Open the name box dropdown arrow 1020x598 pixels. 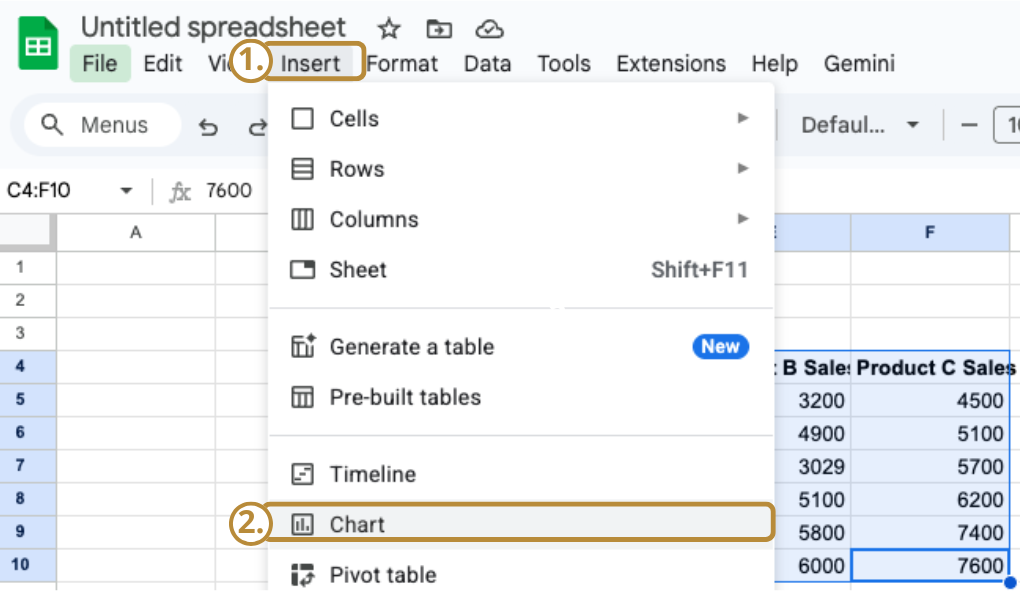126,191
